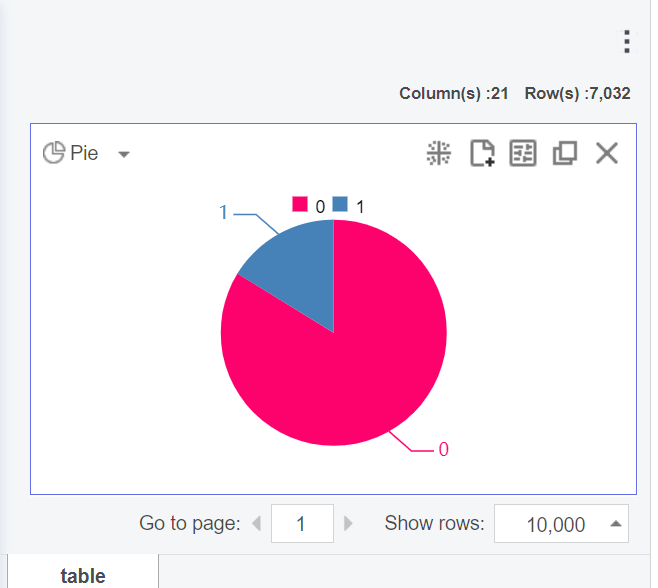Toggle the pink legend swatch for 0
The width and height of the screenshot is (658, 588).
(300, 204)
